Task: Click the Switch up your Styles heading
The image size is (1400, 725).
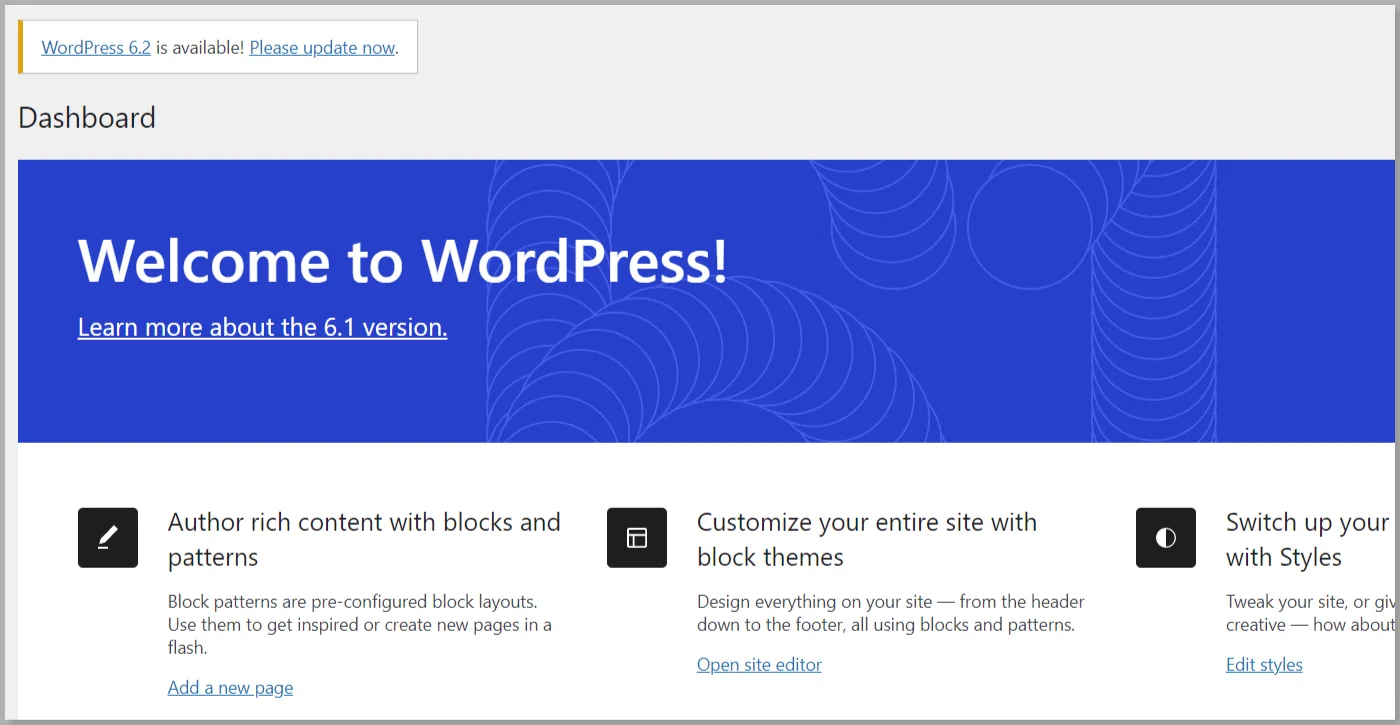Action: pyautogui.click(x=1310, y=539)
